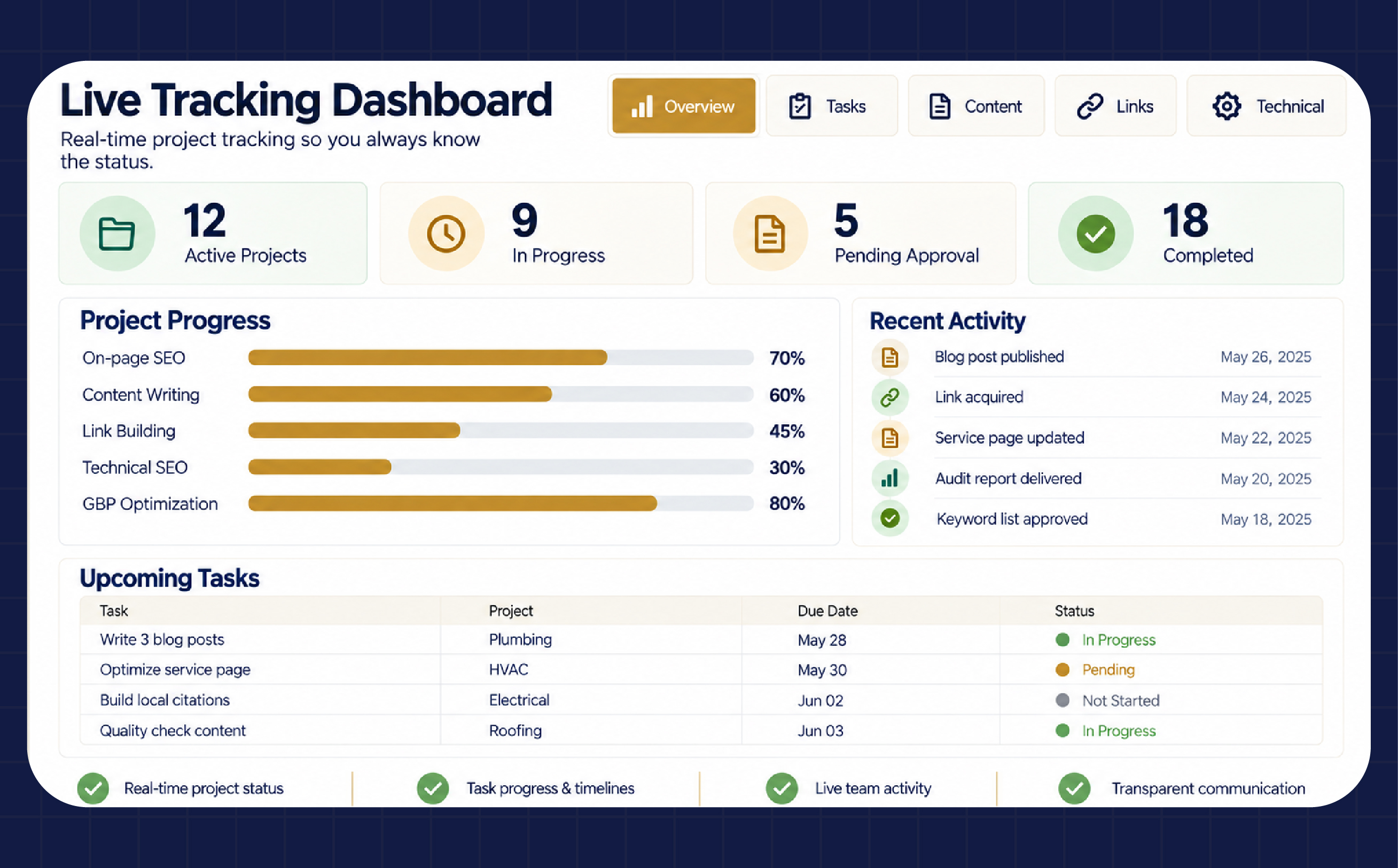Open the Tasks tab
The height and width of the screenshot is (868, 1398).
831,106
